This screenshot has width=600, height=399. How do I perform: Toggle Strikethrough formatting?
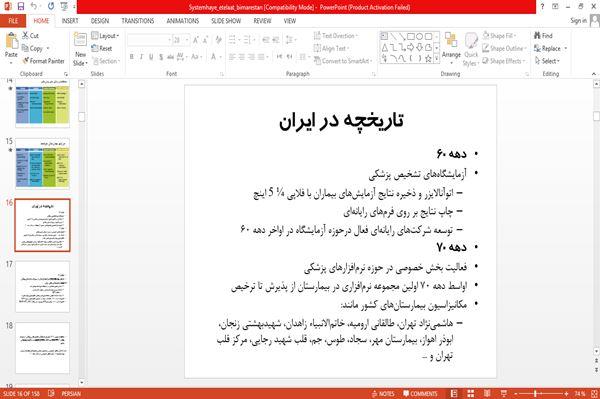171,57
